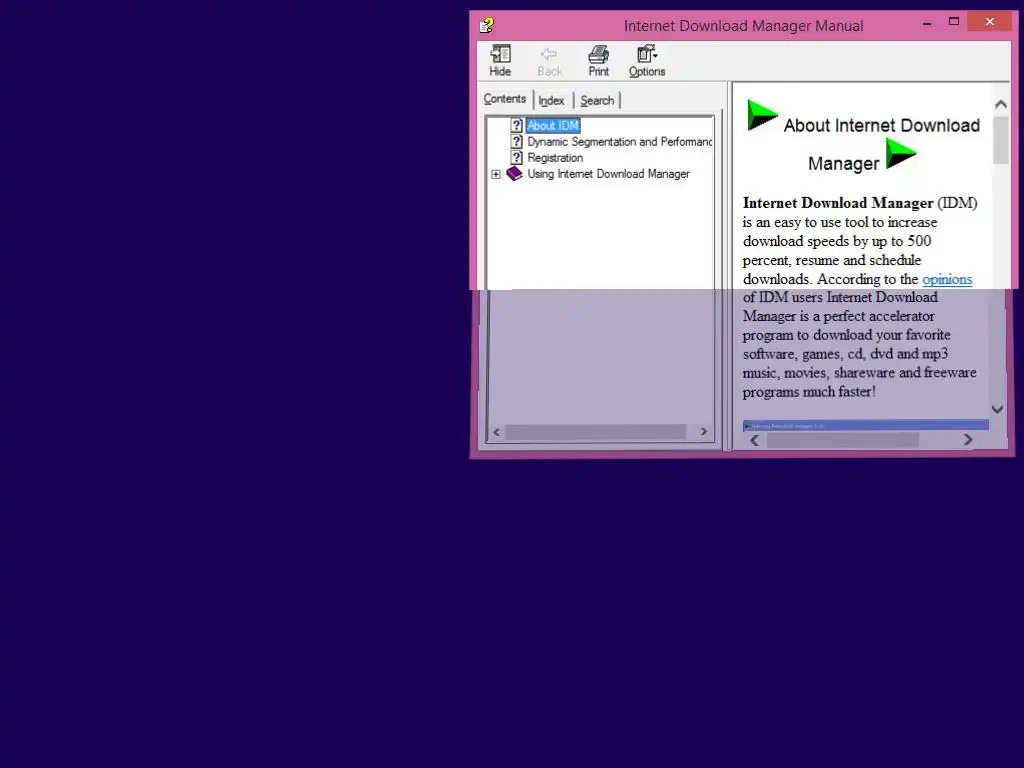Switch to the Search tab
Image resolution: width=1024 pixels, height=768 pixels.
597,101
